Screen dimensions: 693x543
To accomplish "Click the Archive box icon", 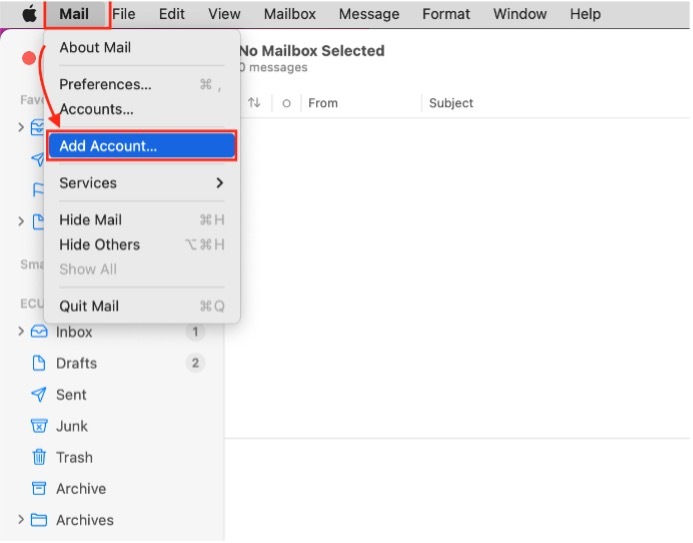I will 39,489.
